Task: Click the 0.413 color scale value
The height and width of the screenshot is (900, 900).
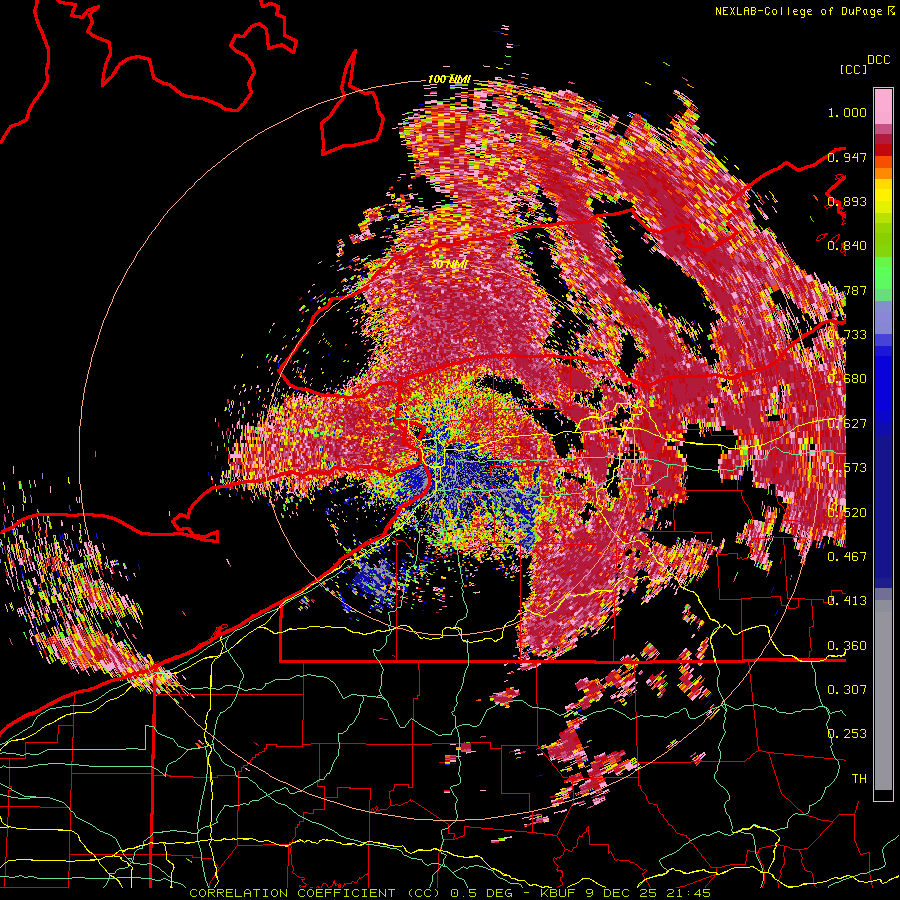Action: click(847, 601)
